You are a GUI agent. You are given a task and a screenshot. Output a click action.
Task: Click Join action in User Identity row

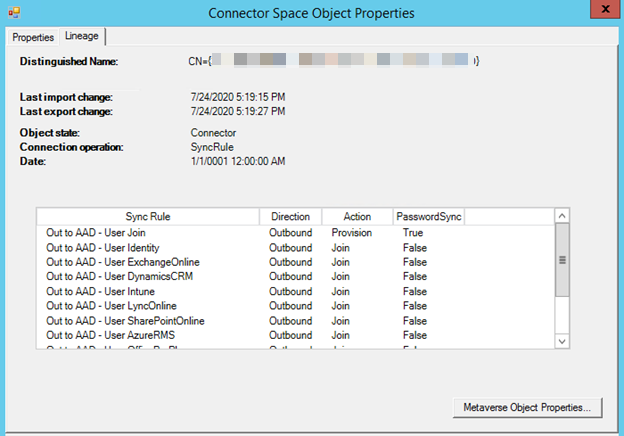click(341, 248)
